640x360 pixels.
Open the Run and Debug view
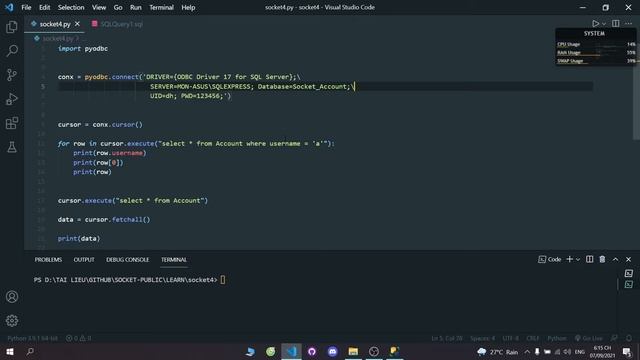tap(12, 99)
